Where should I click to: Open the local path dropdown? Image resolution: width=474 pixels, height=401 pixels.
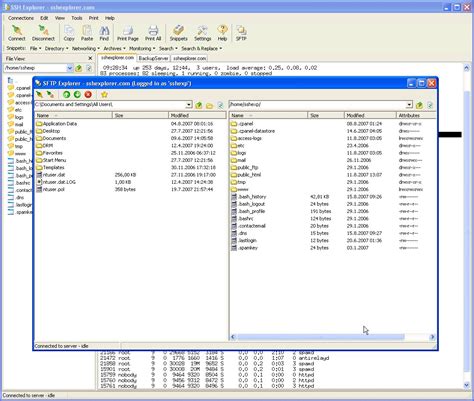(x=189, y=105)
